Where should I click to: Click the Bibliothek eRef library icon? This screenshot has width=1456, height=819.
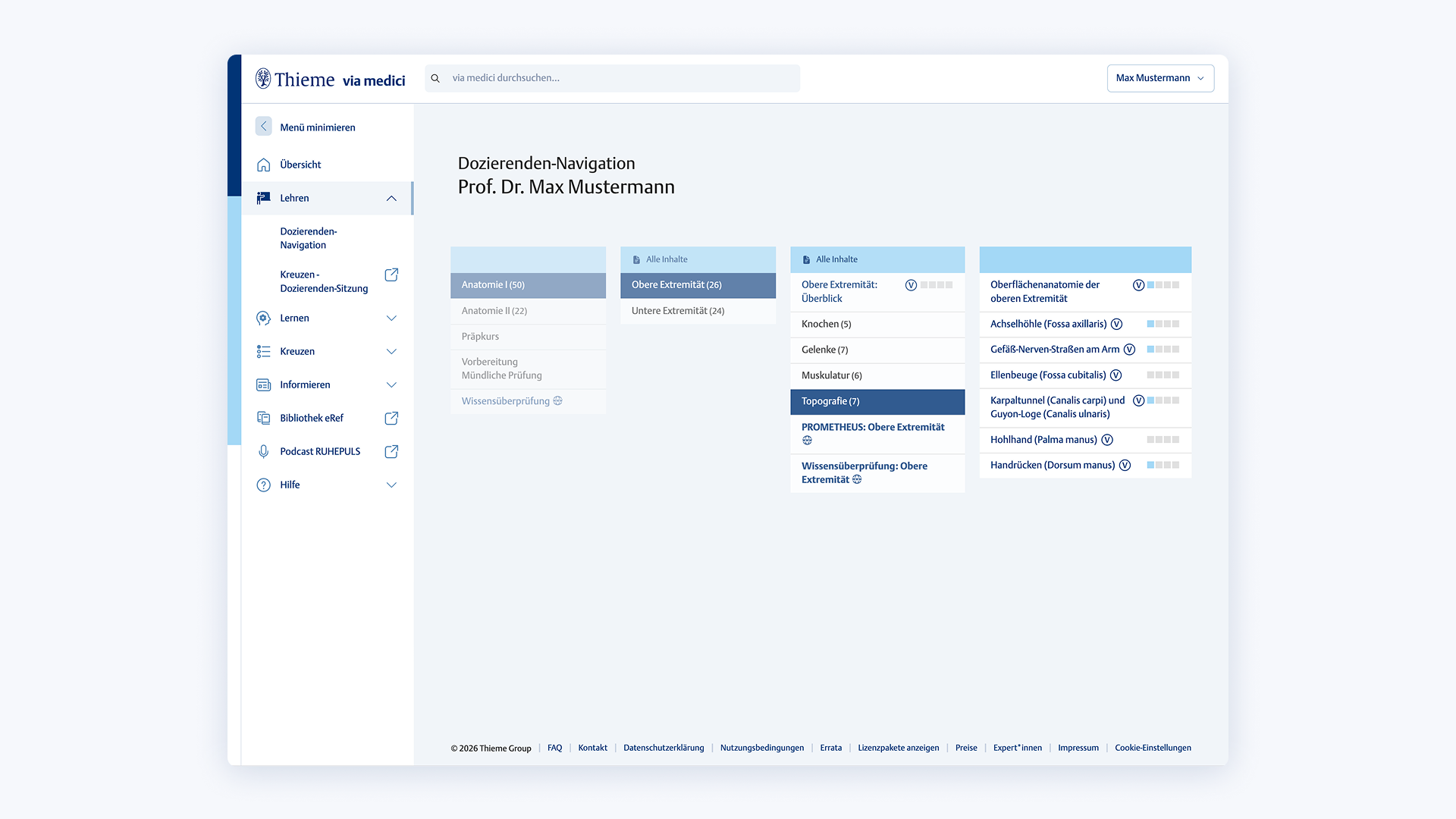[x=263, y=418]
